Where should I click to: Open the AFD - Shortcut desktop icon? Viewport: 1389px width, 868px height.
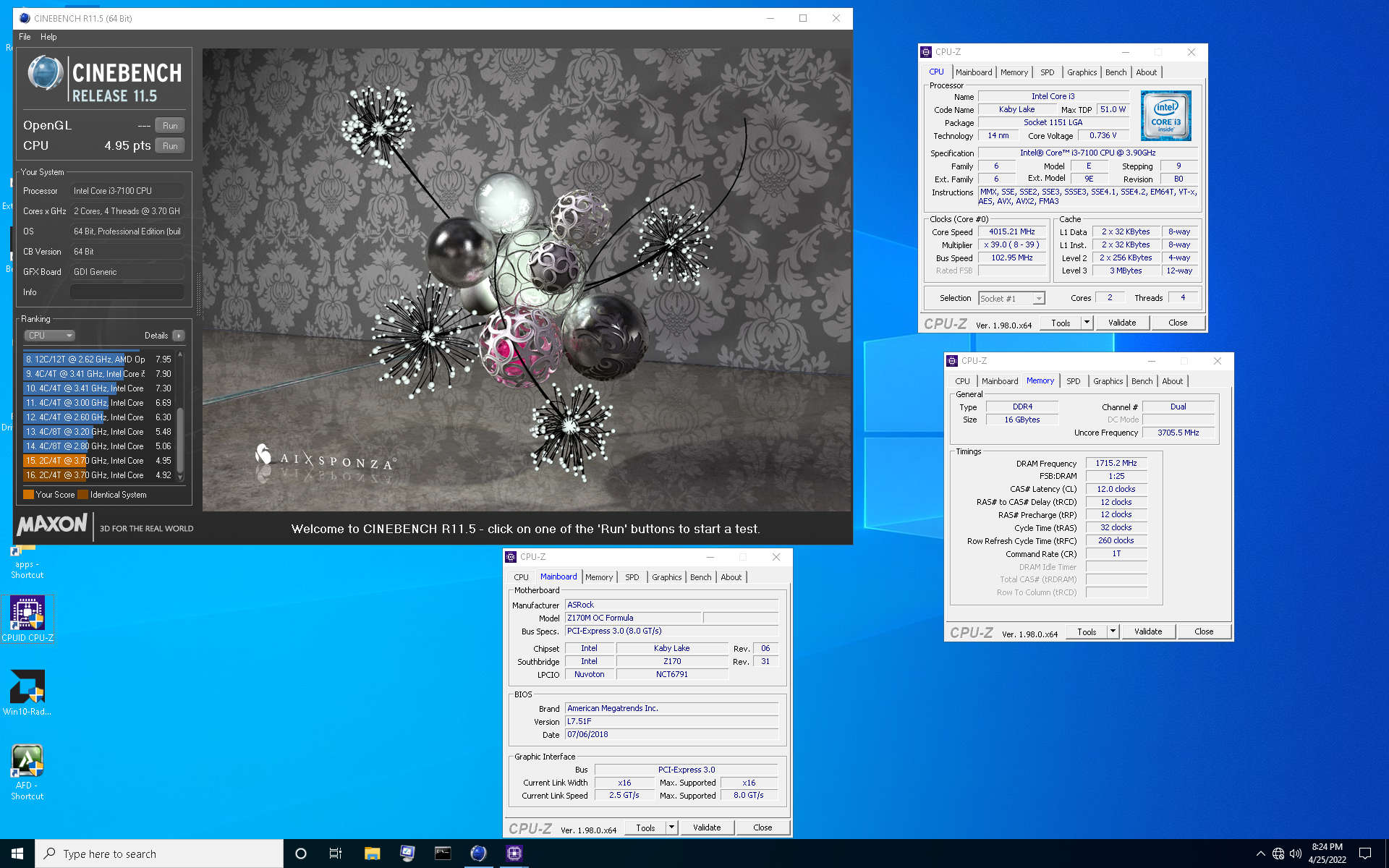[27, 772]
